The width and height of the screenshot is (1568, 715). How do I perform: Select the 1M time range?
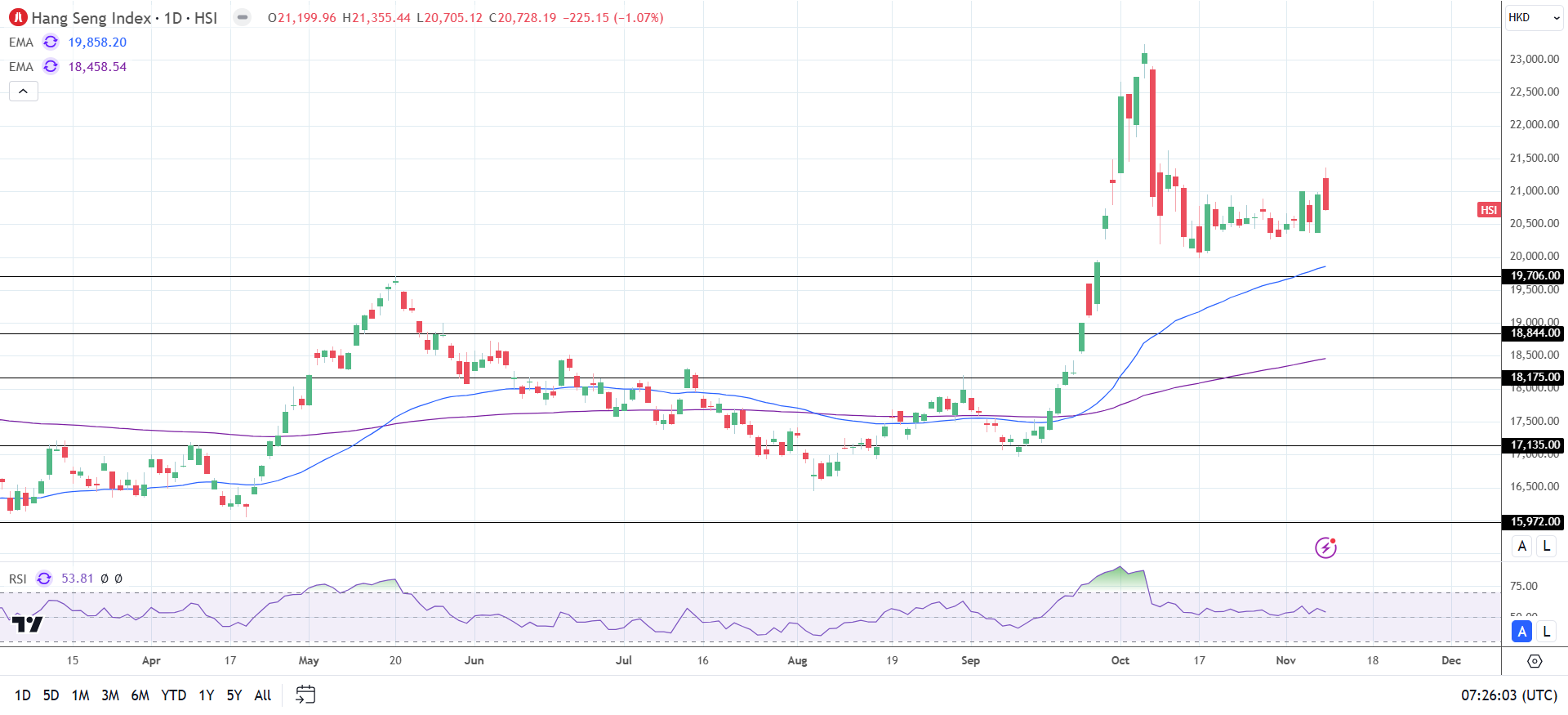pos(80,695)
